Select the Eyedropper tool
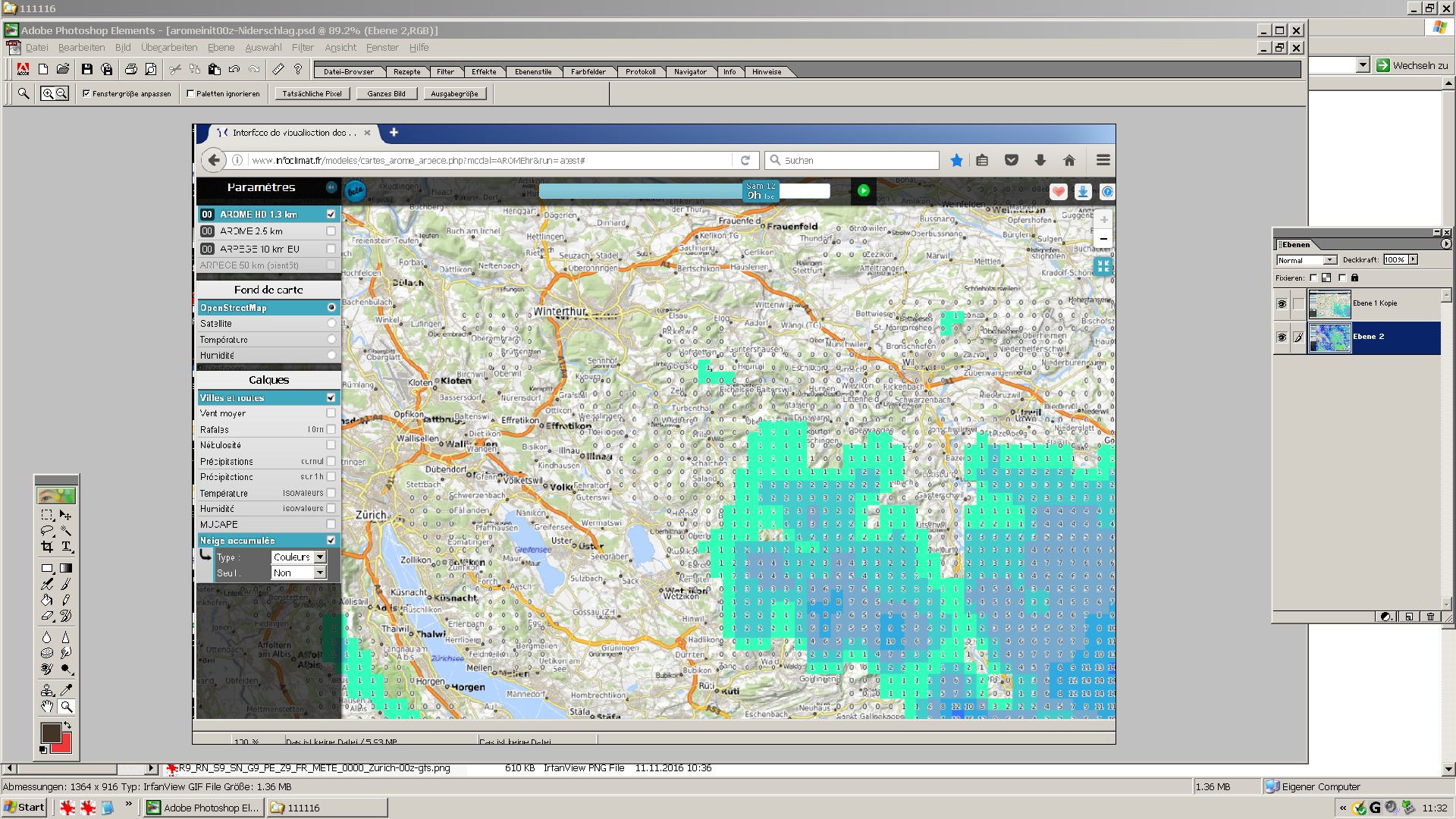This screenshot has height=819, width=1456. pyautogui.click(x=66, y=690)
